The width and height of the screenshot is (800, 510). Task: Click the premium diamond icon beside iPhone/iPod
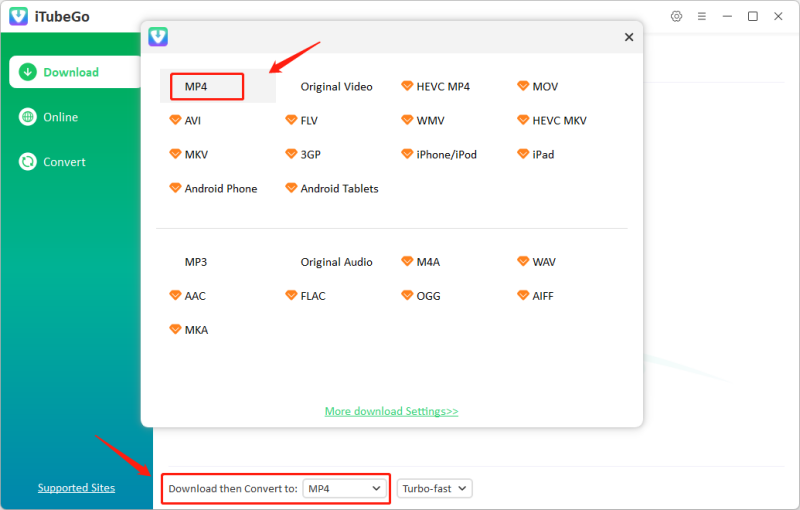click(x=407, y=154)
